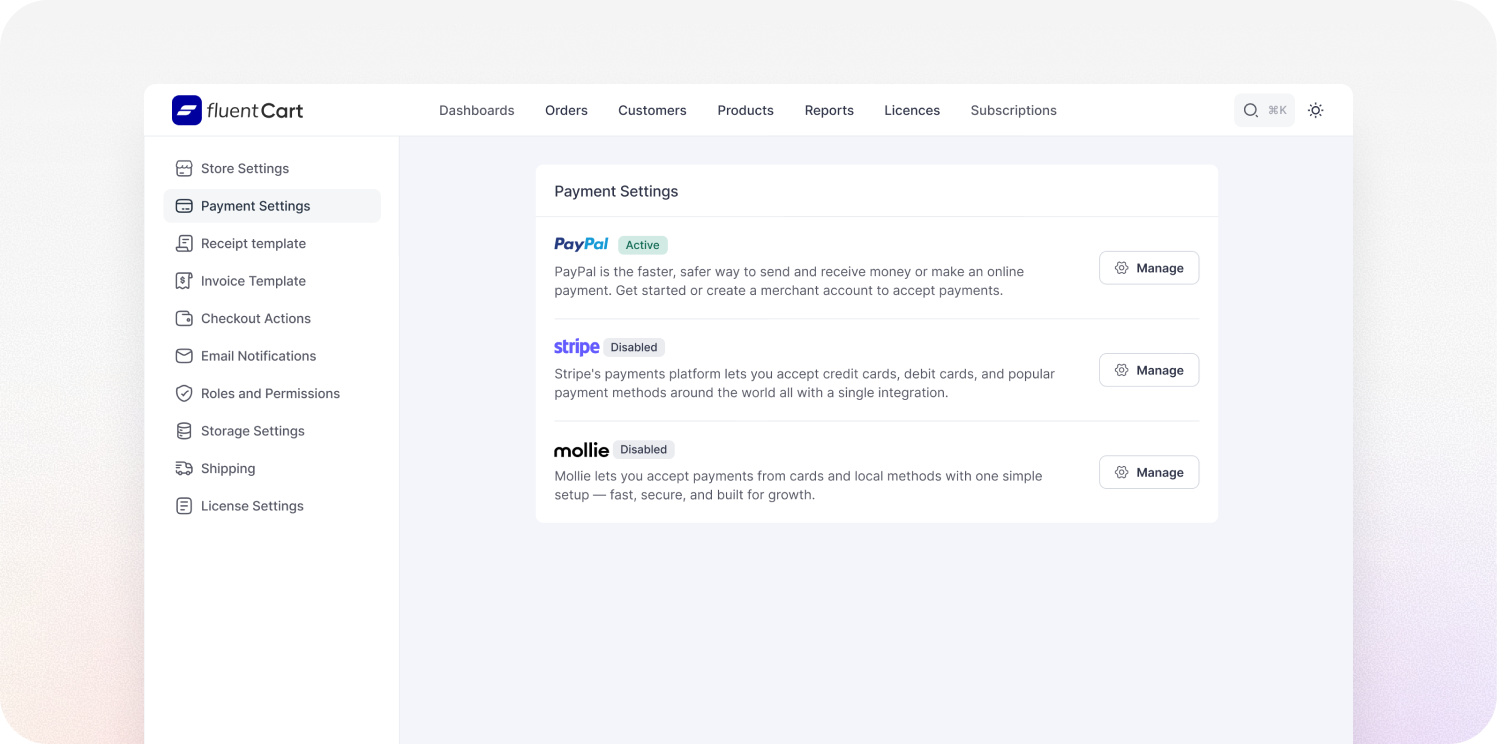The height and width of the screenshot is (744, 1497).
Task: Click gear icon in Mollie Manage button
Action: pos(1122,472)
